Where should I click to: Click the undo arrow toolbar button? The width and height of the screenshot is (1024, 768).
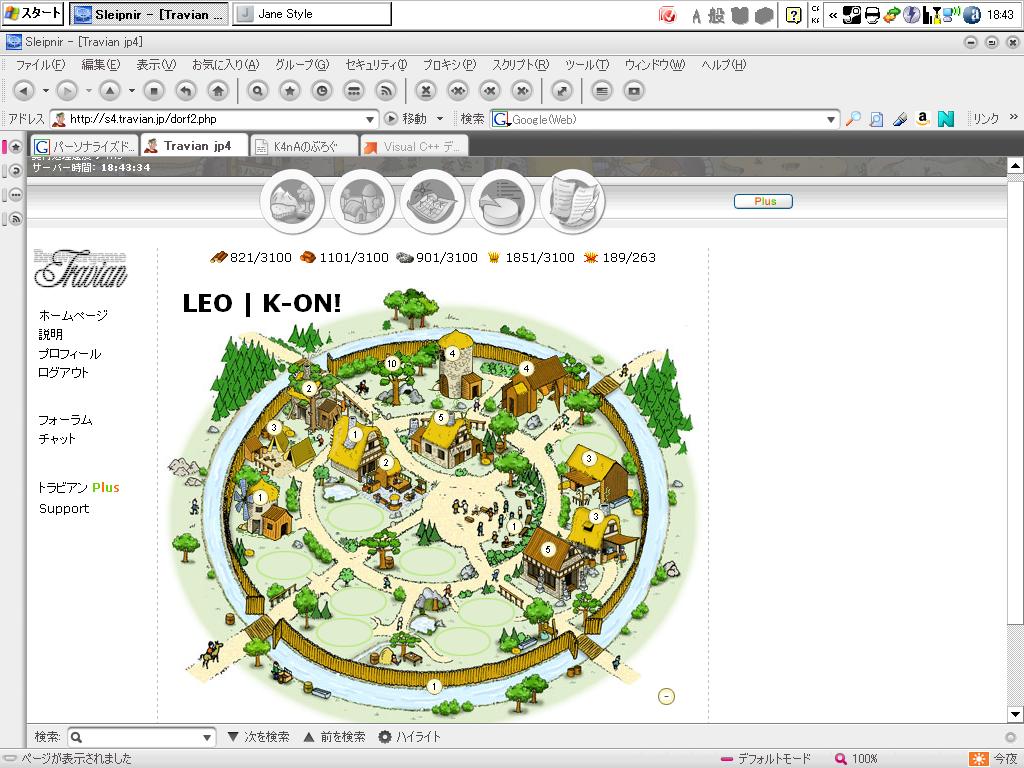coord(186,91)
